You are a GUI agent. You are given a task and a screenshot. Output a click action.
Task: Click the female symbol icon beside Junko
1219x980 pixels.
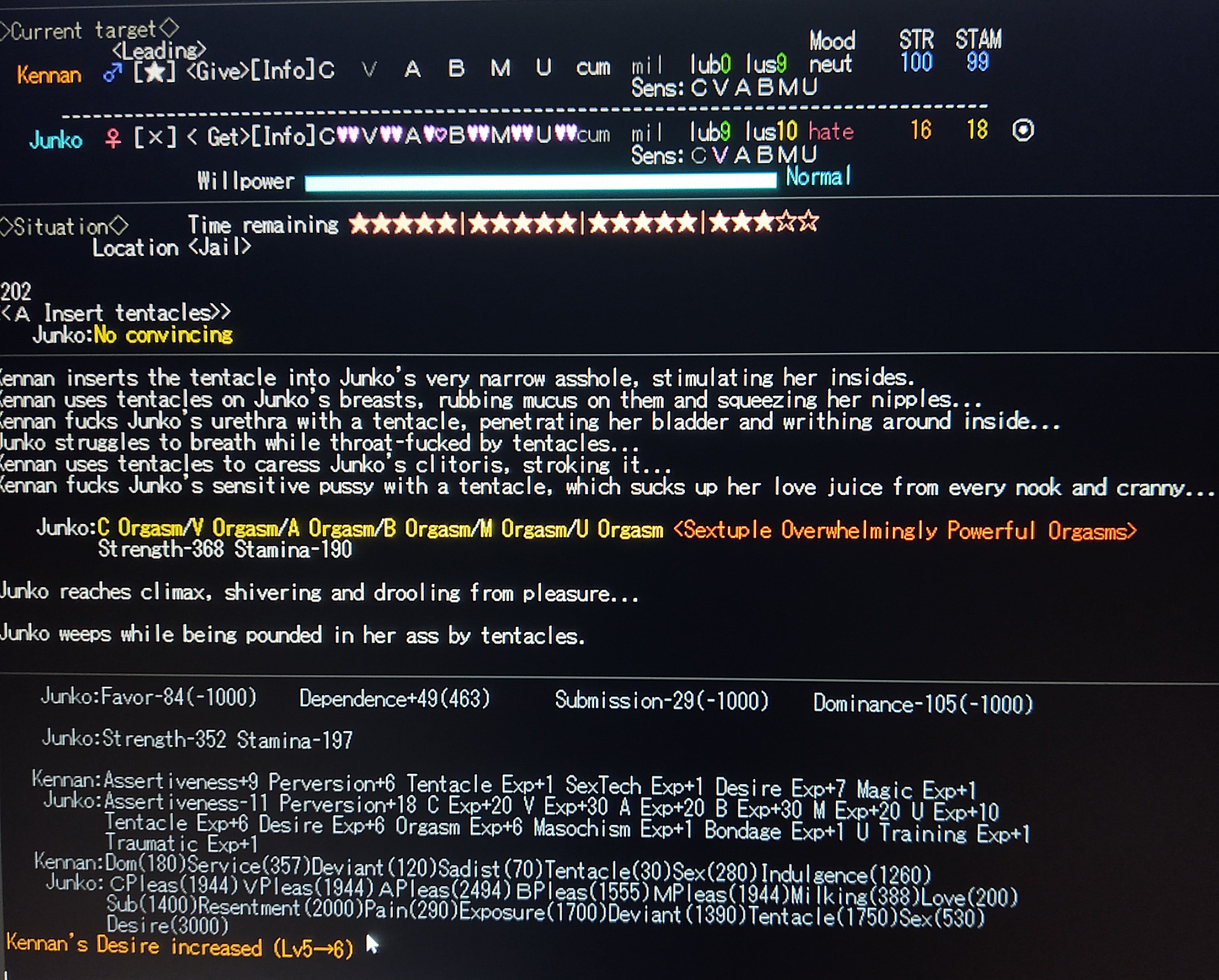113,137
